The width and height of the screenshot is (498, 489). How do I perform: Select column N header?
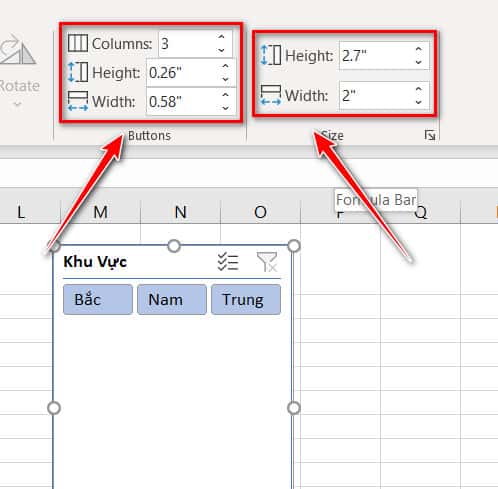coord(181,212)
